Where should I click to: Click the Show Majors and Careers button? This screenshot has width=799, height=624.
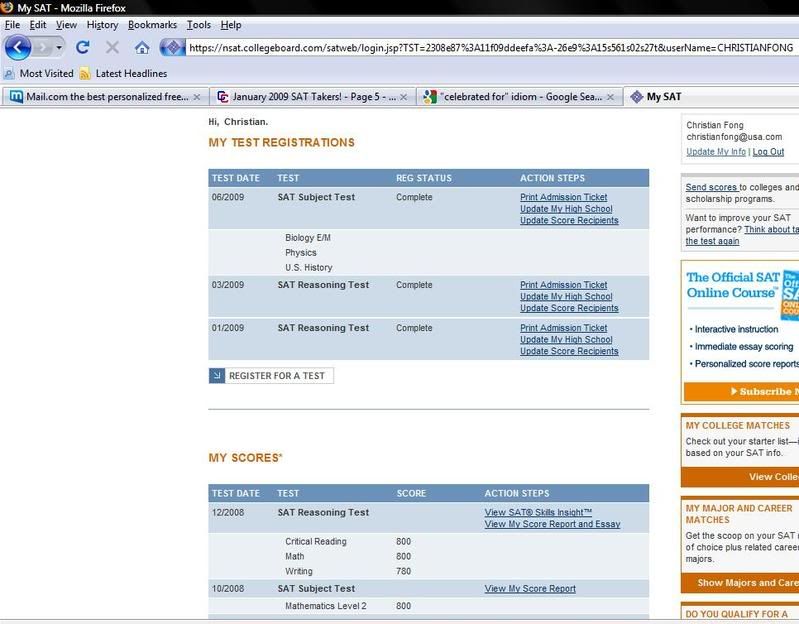point(746,582)
